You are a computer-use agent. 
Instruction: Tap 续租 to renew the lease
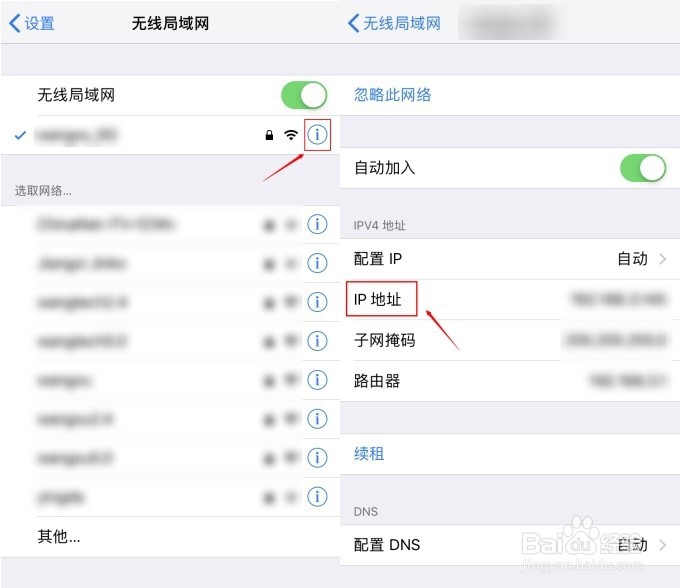(369, 454)
